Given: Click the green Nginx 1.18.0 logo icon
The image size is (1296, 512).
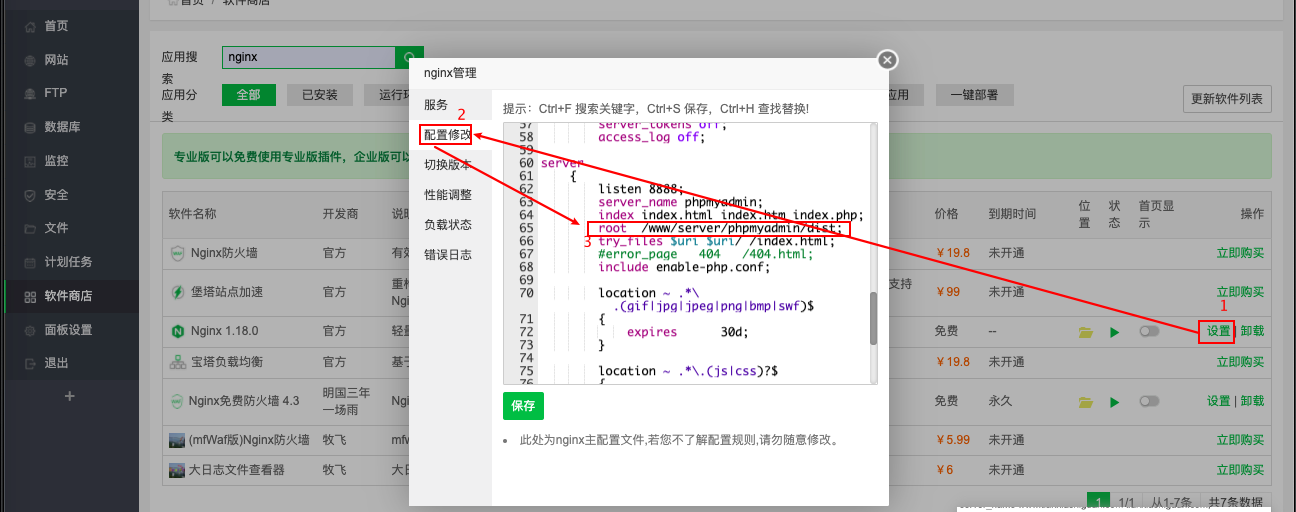Looking at the screenshot, I should point(177,331).
